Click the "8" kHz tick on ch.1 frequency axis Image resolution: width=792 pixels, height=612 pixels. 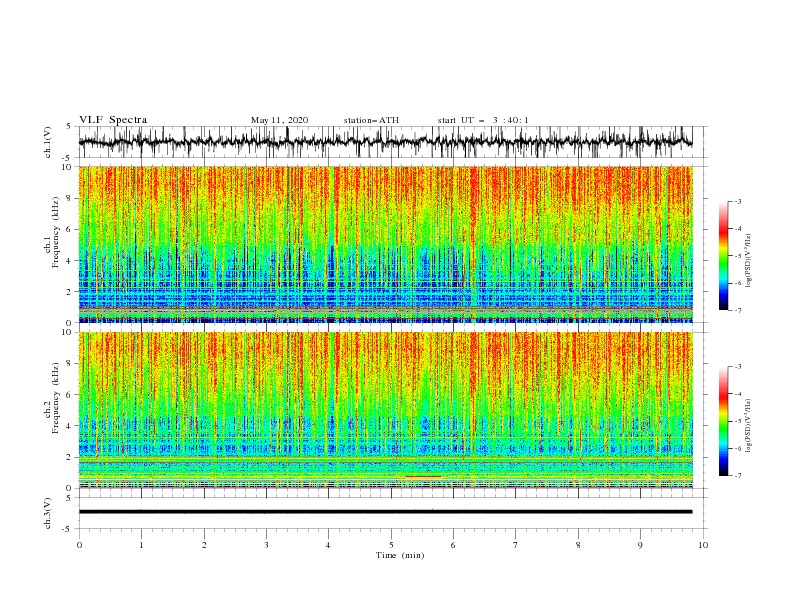pos(70,198)
